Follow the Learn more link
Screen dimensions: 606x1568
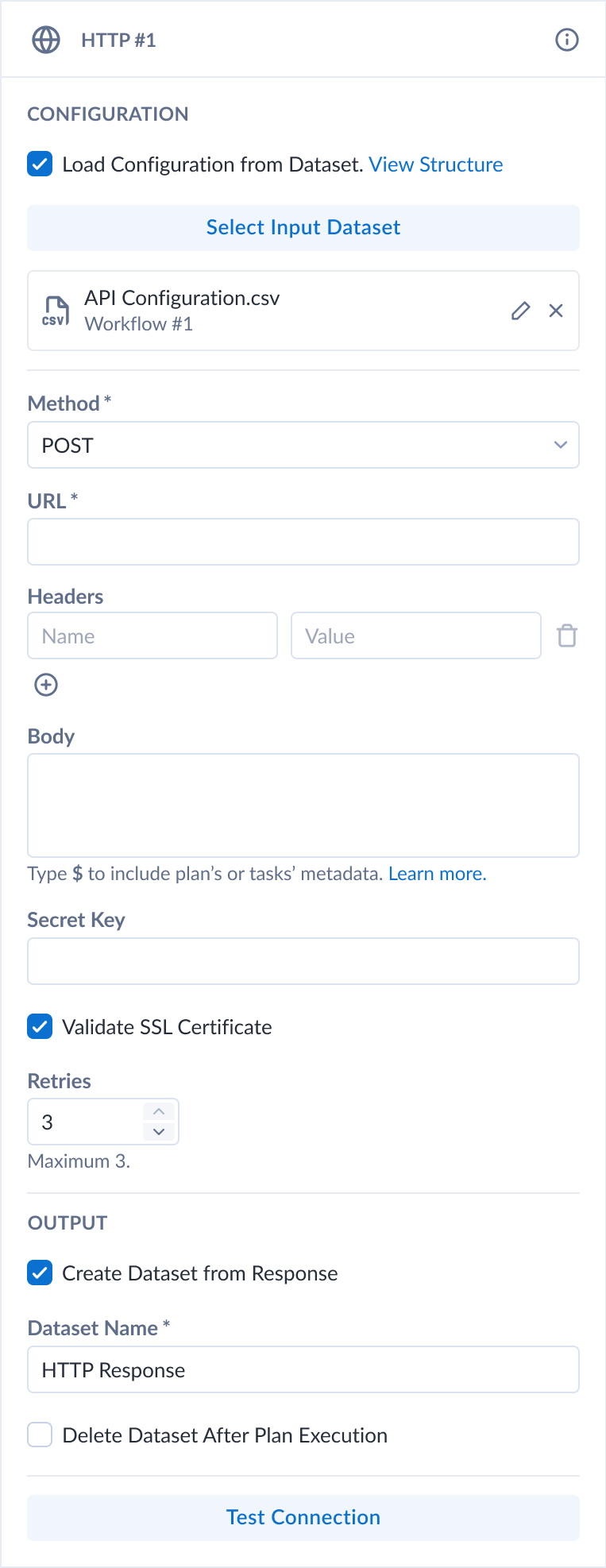coord(437,874)
